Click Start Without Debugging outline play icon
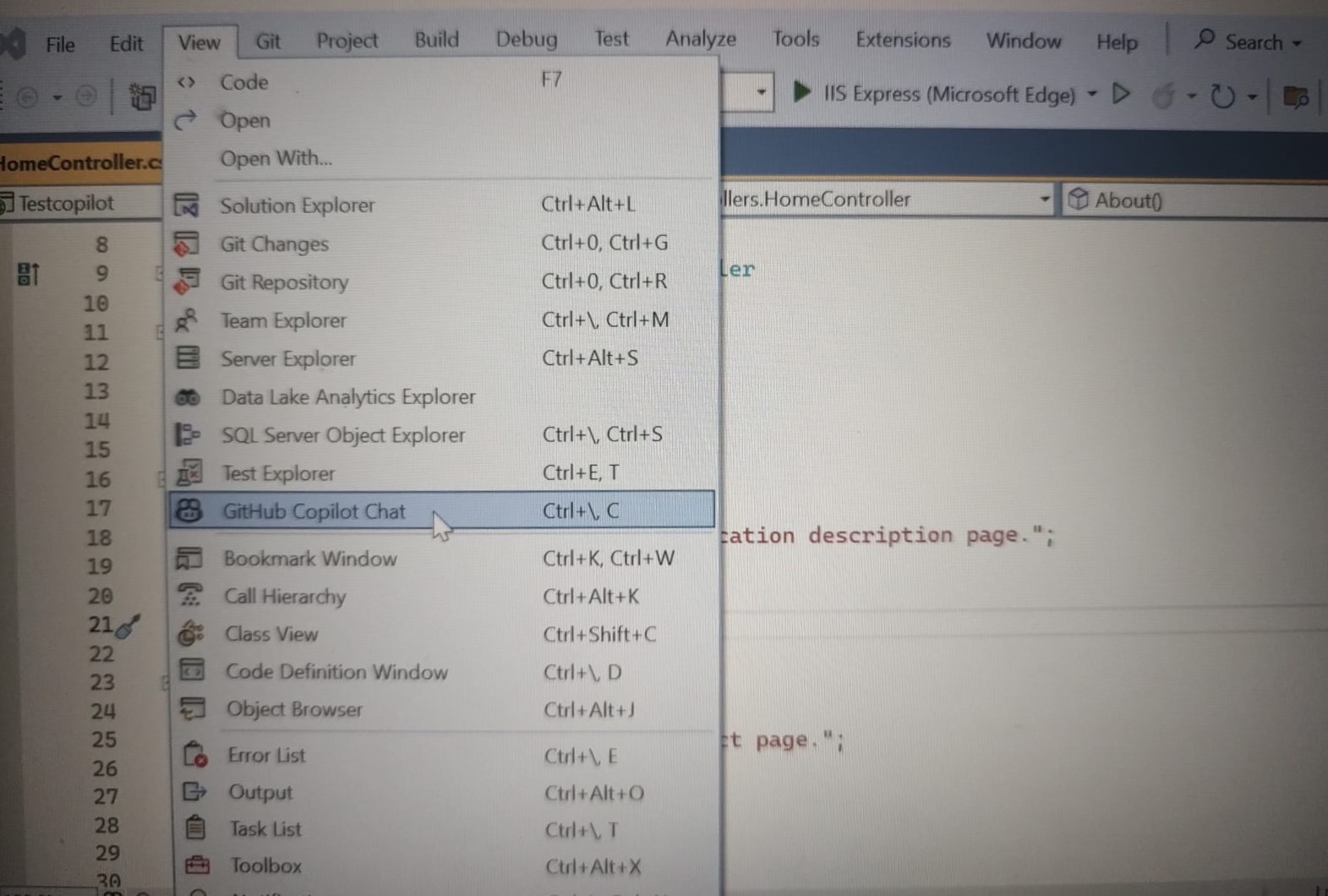The width and height of the screenshot is (1328, 896). pyautogui.click(x=1122, y=94)
